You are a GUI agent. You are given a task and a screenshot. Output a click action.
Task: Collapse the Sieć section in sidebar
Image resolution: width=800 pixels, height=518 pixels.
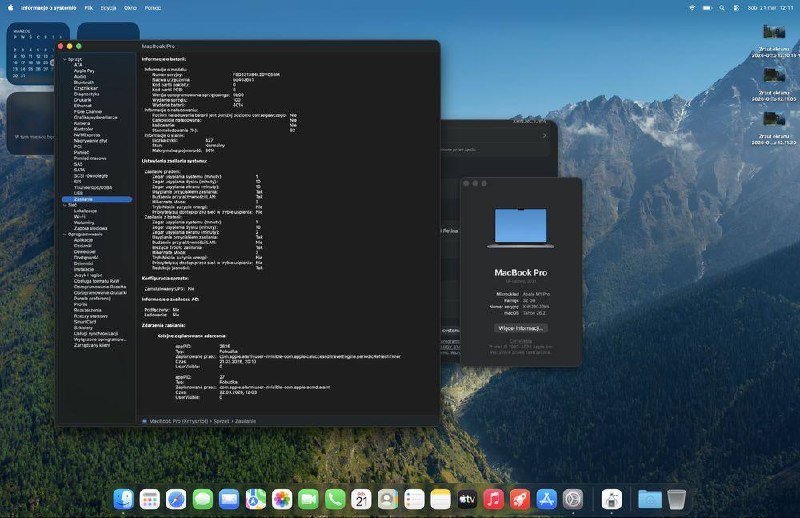(x=65, y=205)
